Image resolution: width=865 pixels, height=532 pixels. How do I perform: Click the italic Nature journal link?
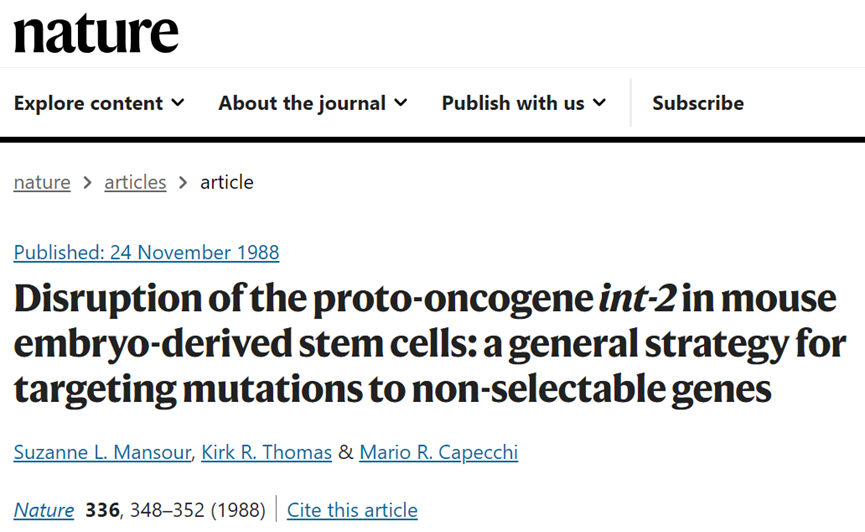[x=44, y=510]
